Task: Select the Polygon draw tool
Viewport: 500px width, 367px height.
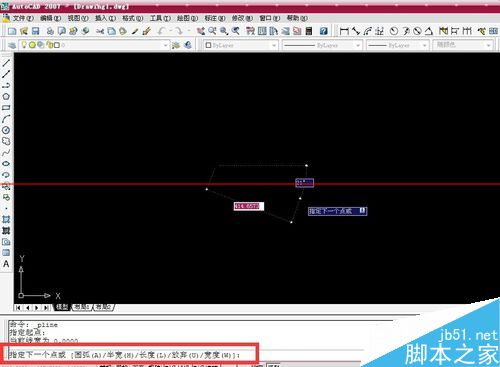Action: [6, 97]
